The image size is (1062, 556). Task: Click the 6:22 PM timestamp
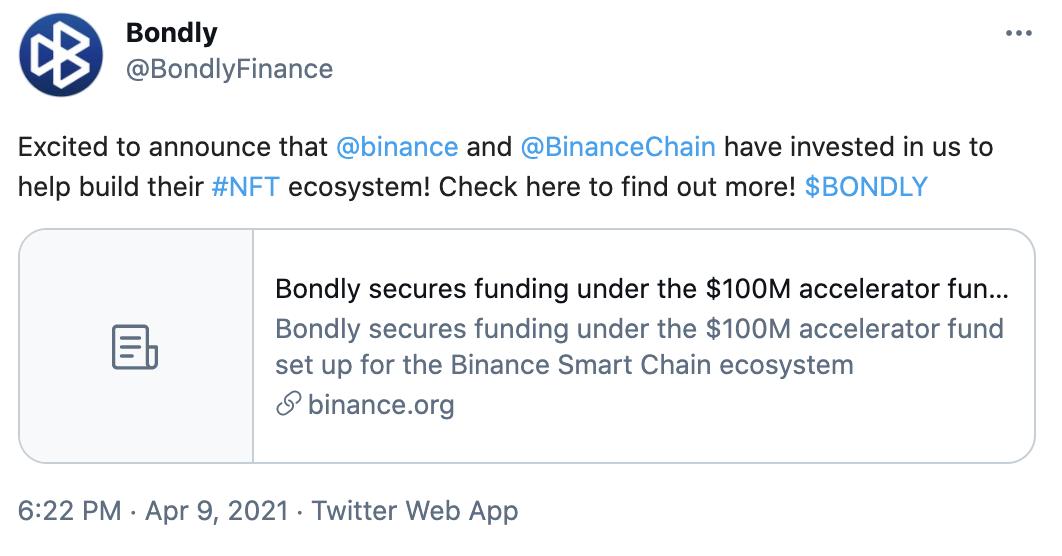(70, 511)
